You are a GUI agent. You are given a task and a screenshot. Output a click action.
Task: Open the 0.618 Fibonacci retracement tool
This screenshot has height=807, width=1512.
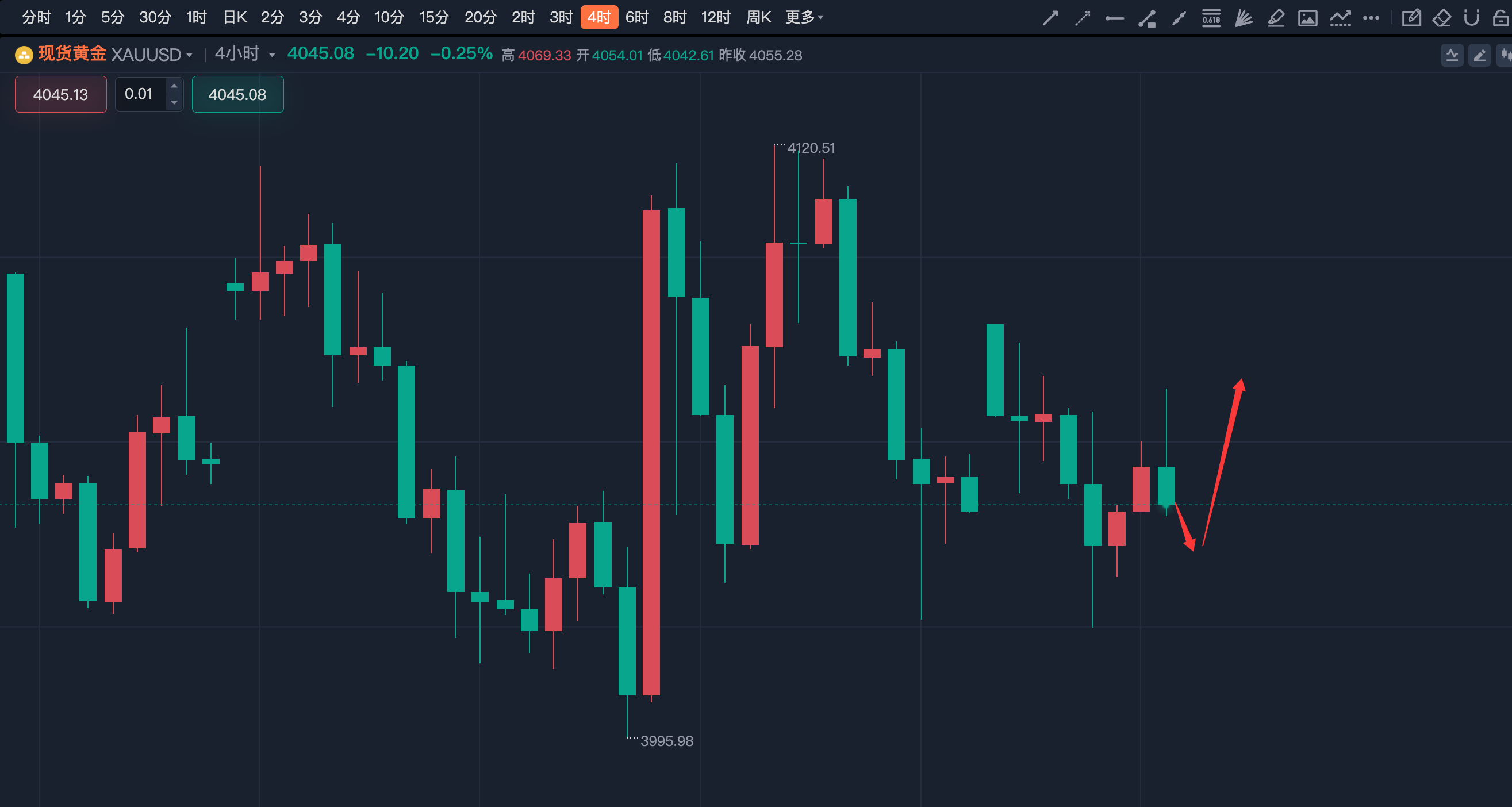(x=1211, y=18)
